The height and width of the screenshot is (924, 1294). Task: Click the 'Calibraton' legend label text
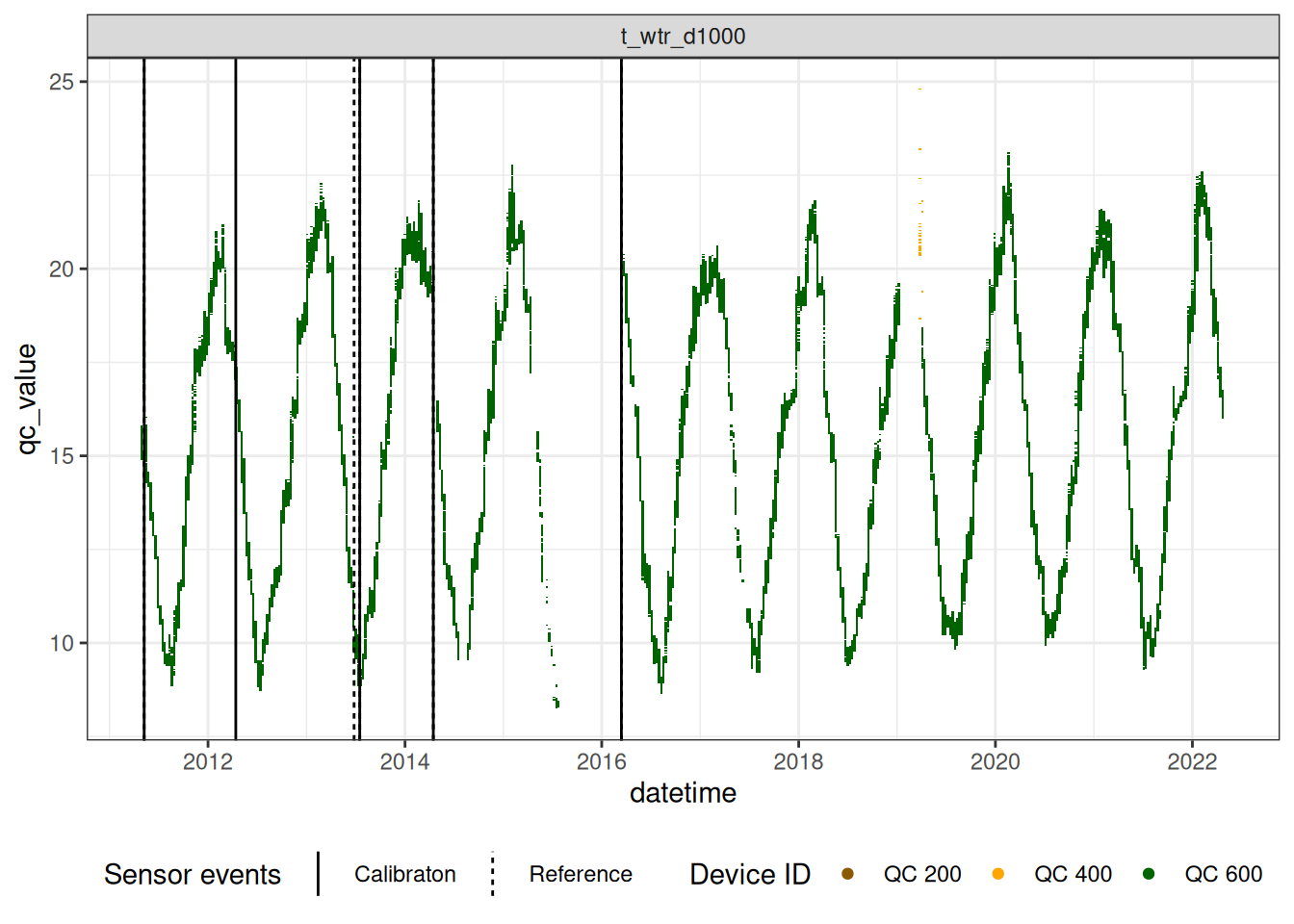pos(405,874)
